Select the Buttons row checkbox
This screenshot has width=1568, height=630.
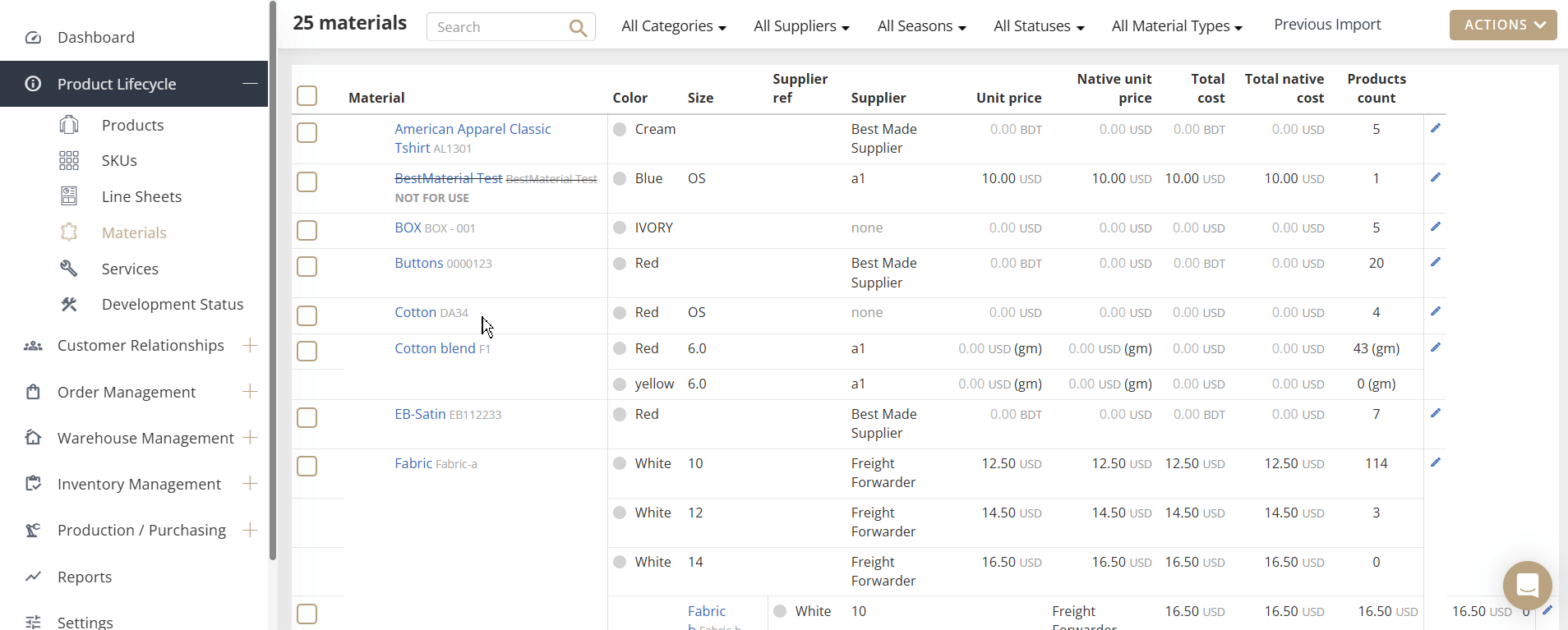pyautogui.click(x=307, y=266)
